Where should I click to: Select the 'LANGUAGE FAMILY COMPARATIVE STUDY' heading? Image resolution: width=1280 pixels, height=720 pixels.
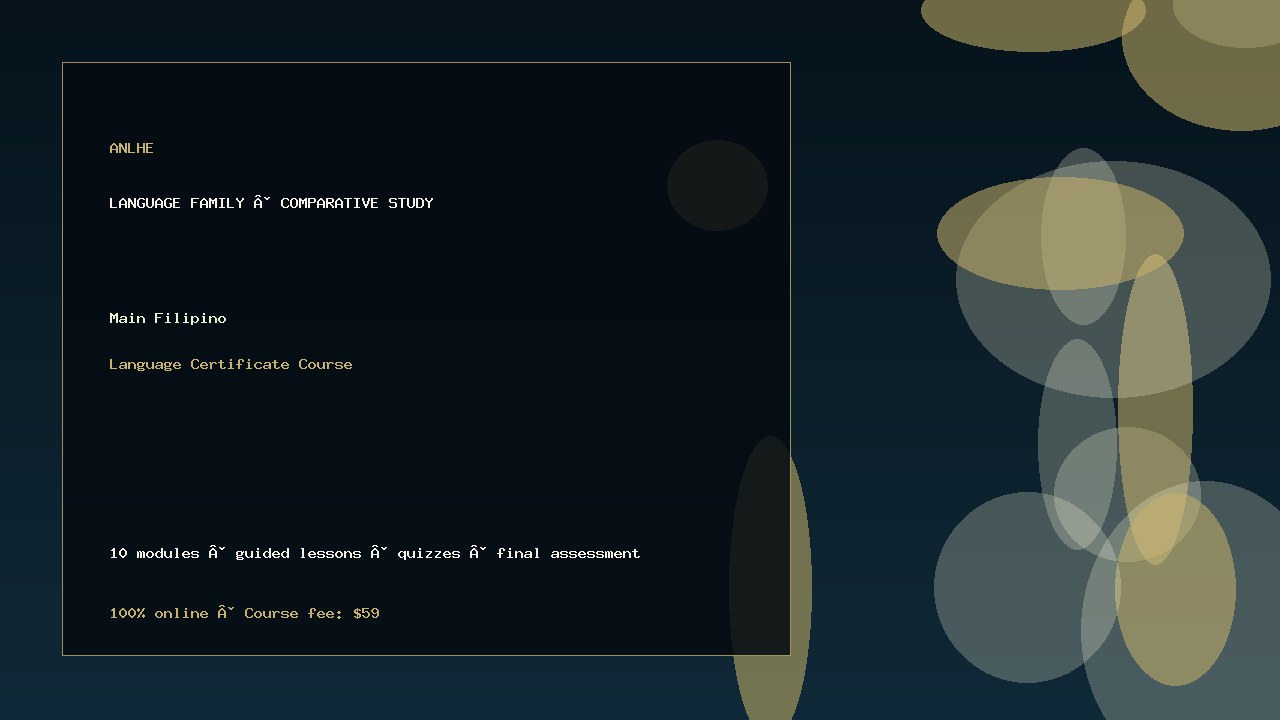pyautogui.click(x=271, y=203)
